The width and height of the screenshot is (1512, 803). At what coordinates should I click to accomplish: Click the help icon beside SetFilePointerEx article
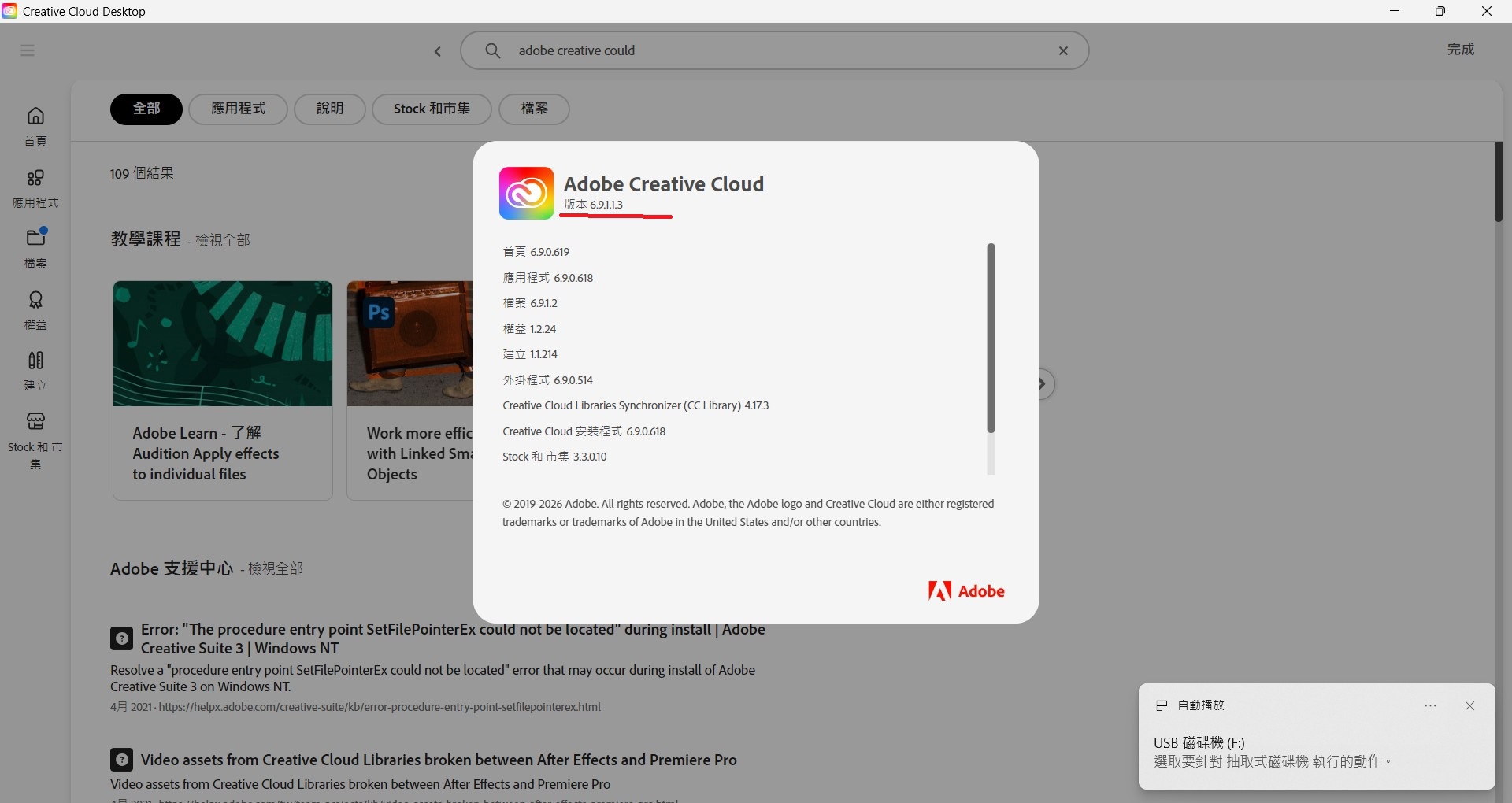point(121,638)
